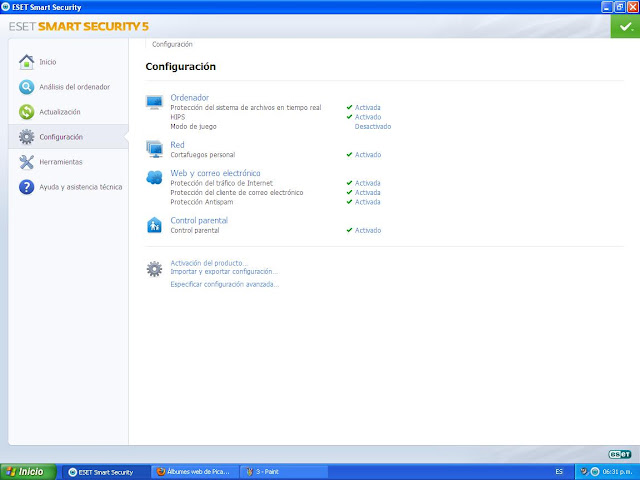This screenshot has width=640, height=480.
Task: Click 'Protección del sistema de archivos en tiempo real' text
Action: click(246, 107)
